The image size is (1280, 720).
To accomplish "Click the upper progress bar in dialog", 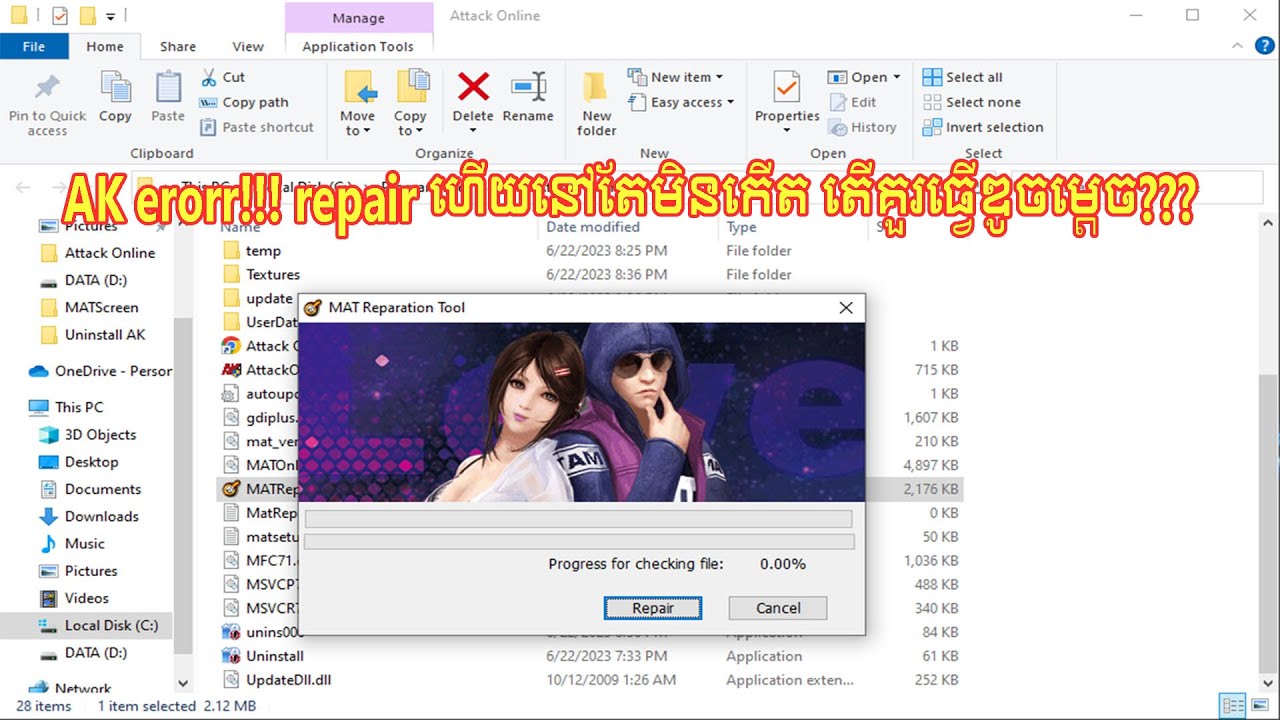I will 578,519.
